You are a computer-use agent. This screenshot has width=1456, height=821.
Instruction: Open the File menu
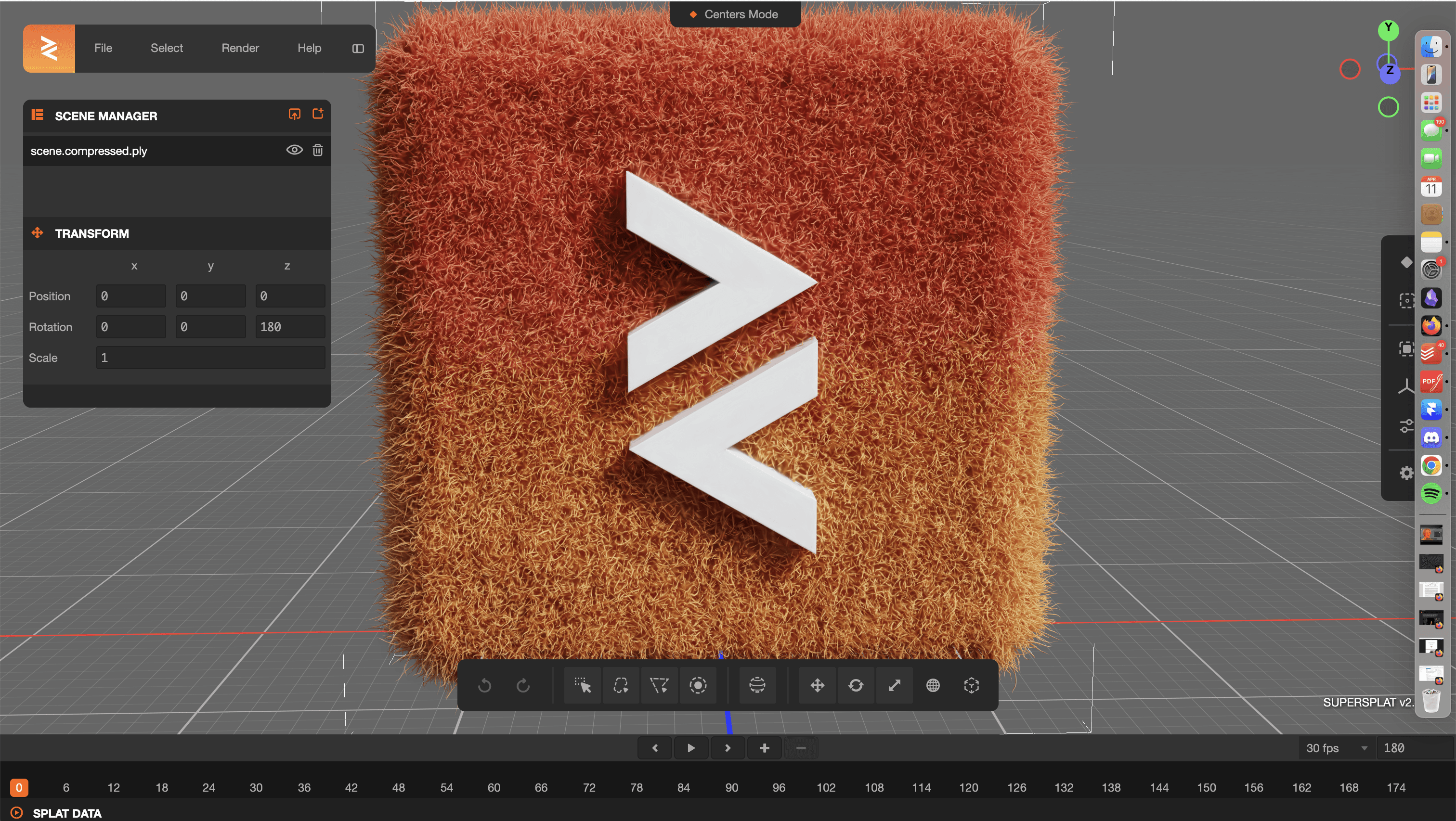coord(103,48)
